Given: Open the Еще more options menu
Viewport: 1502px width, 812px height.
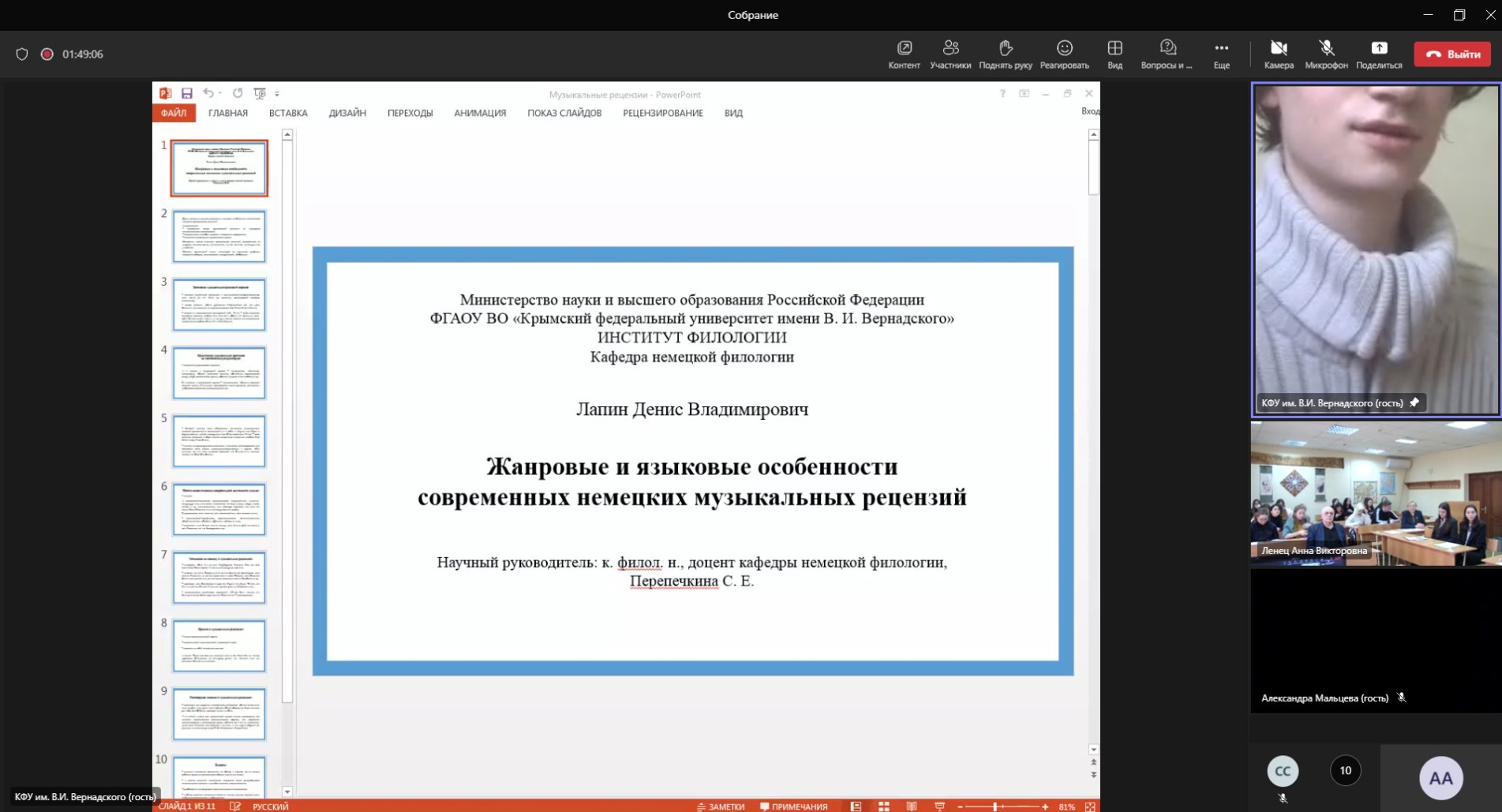Looking at the screenshot, I should coord(1220,54).
